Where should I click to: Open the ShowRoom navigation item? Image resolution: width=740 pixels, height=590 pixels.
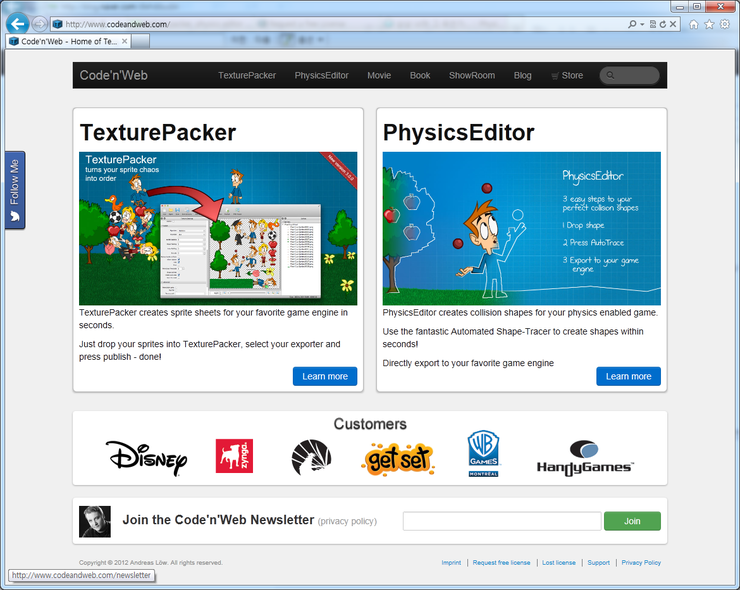[x=472, y=75]
